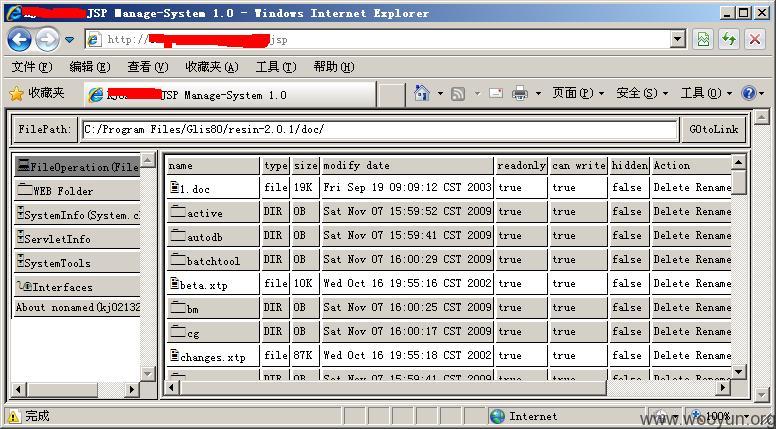This screenshot has height=429, width=776.
Task: Open the 查看(V) menu
Action: click(147, 67)
